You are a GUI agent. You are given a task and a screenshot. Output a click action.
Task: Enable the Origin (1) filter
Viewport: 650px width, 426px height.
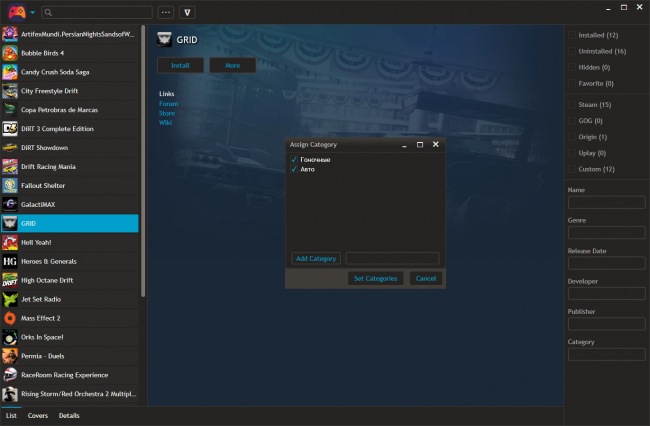point(572,137)
